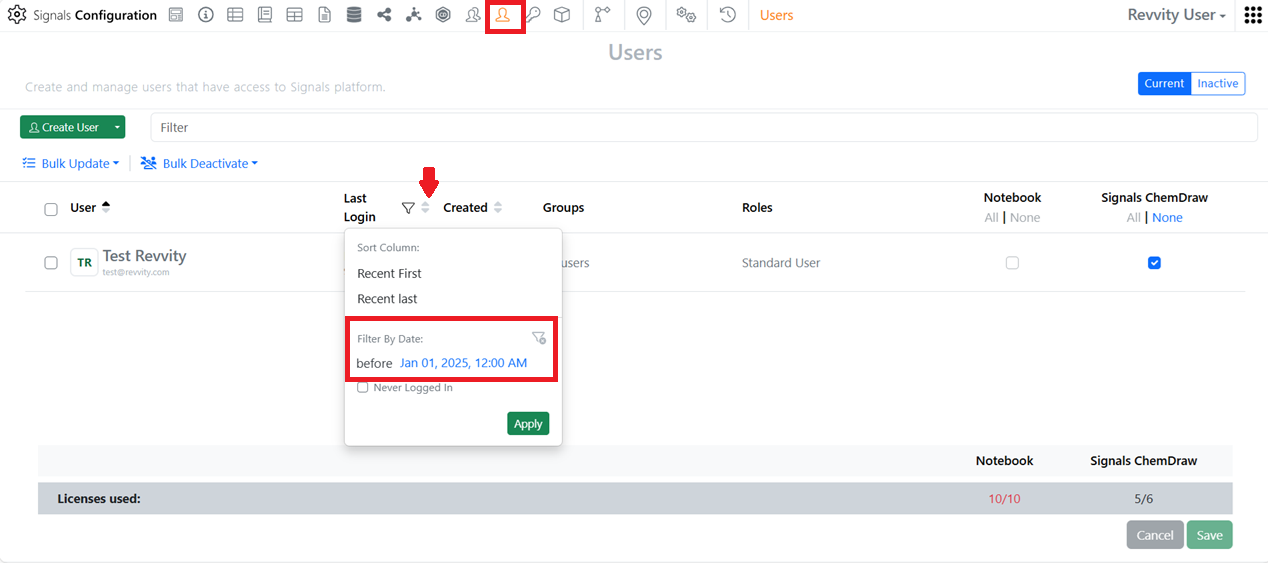Viewport: 1268px width, 563px height.
Task: Open the document page icon in toolbar
Action: pos(324,15)
